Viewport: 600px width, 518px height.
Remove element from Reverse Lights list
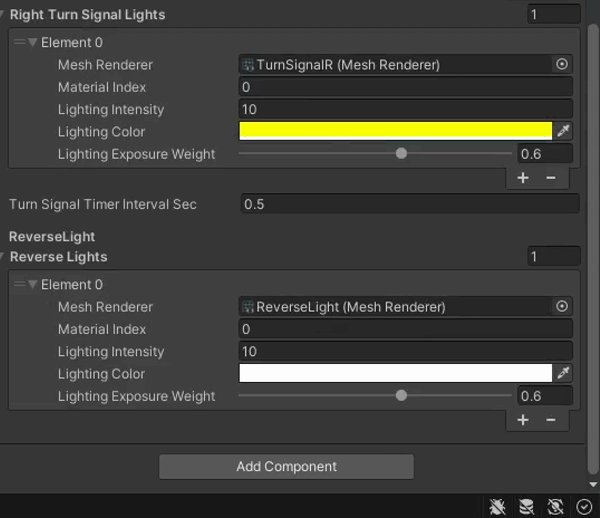coord(551,420)
